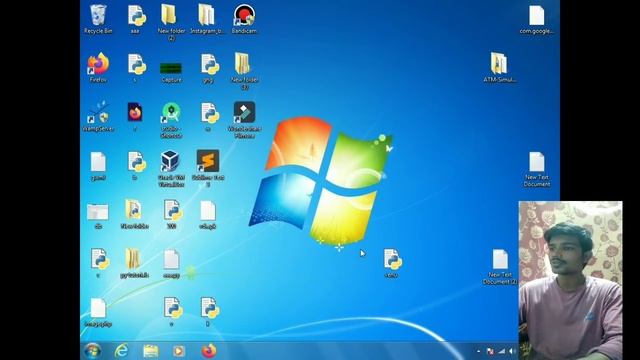Select the 'New folder (3)' folder
Viewport: 640px width, 360px height.
[244, 71]
